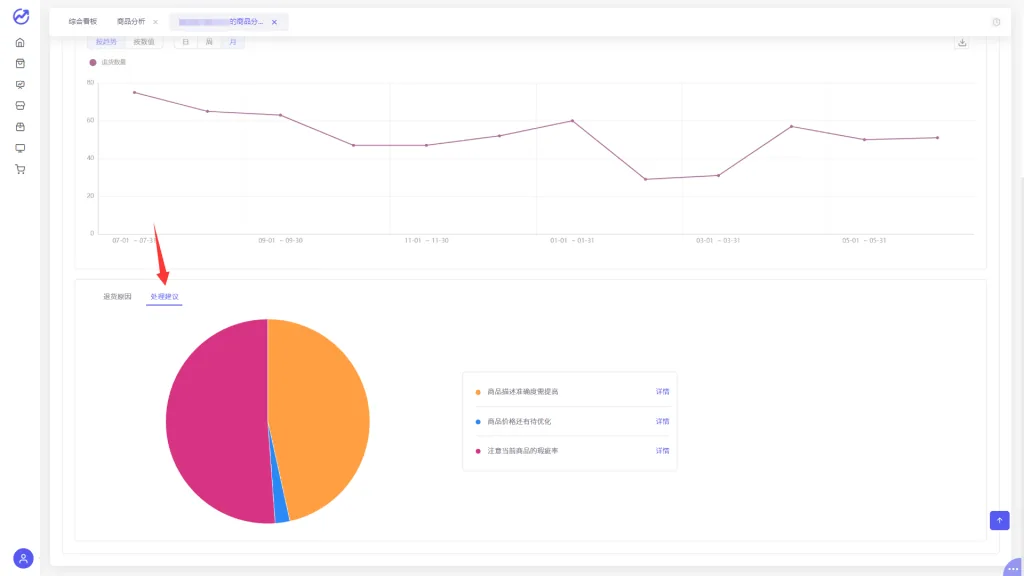Switch granularity to 周

209,42
